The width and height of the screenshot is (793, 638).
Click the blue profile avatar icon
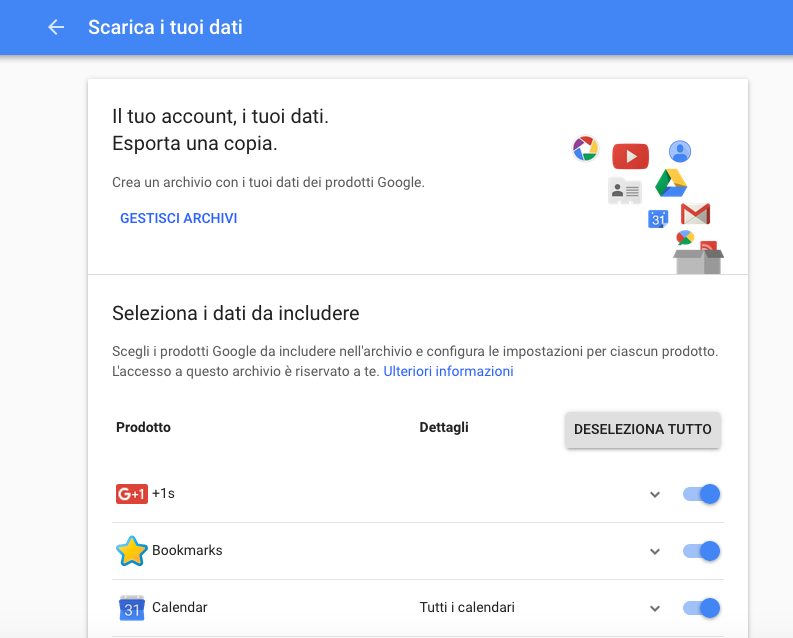680,152
